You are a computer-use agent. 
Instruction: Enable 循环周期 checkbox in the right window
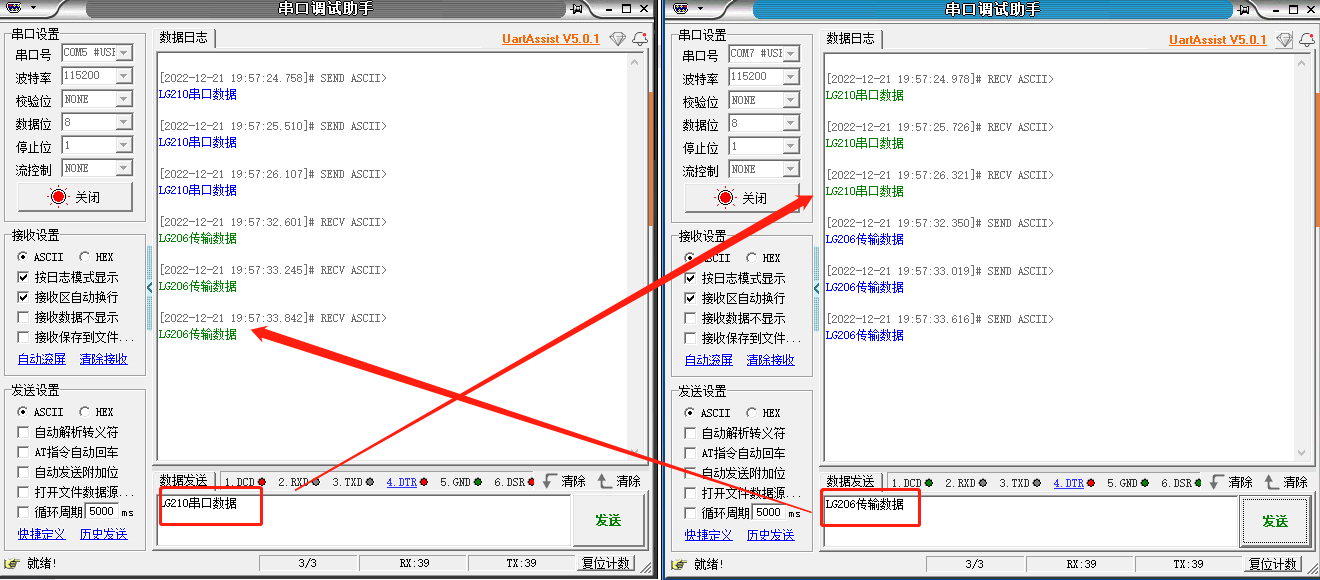[x=691, y=513]
